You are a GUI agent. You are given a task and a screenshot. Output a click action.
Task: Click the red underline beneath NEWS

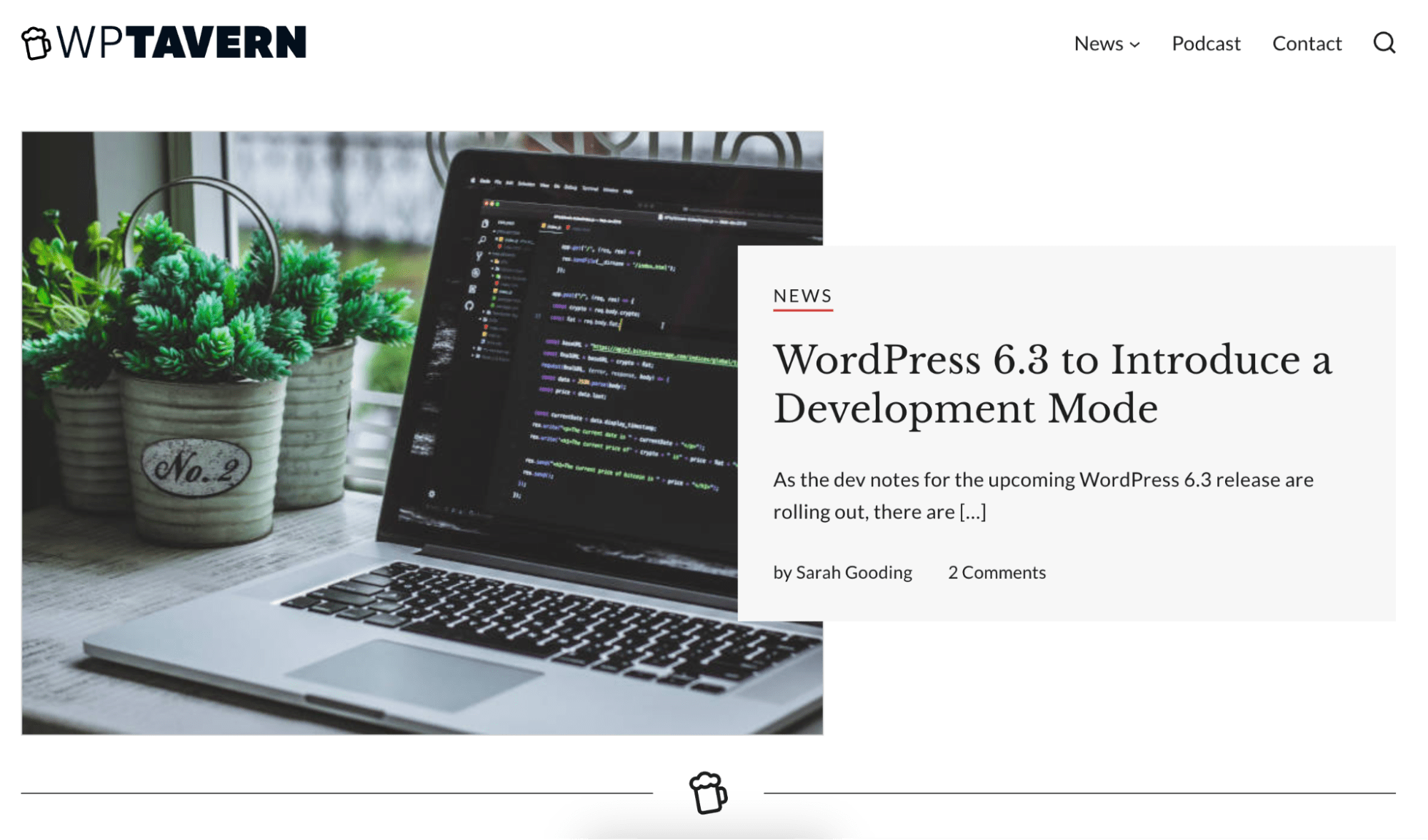click(802, 310)
